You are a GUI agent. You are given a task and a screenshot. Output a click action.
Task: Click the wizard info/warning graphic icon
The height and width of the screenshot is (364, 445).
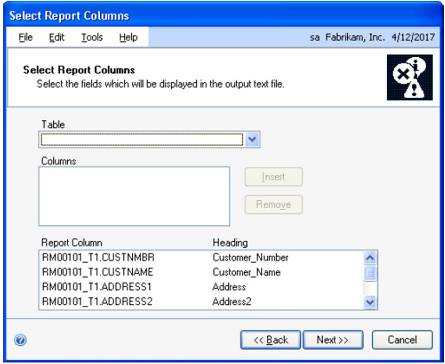pyautogui.click(x=410, y=77)
